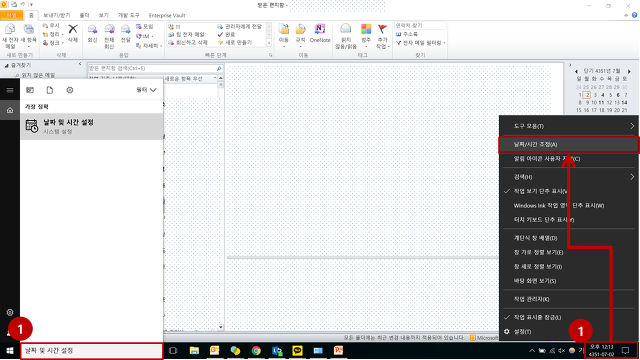Click magnifier in inbox search box

tap(219, 69)
